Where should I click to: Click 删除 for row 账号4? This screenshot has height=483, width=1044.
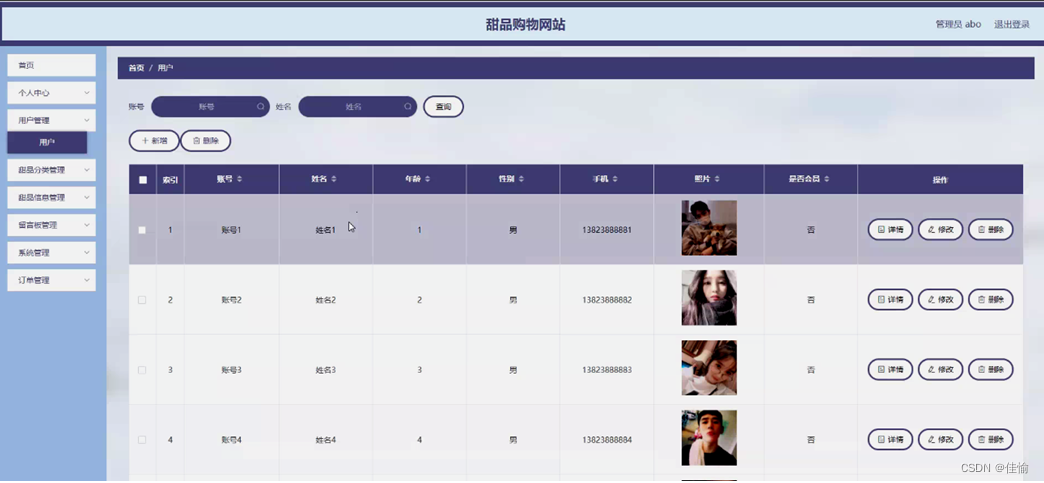tap(991, 440)
